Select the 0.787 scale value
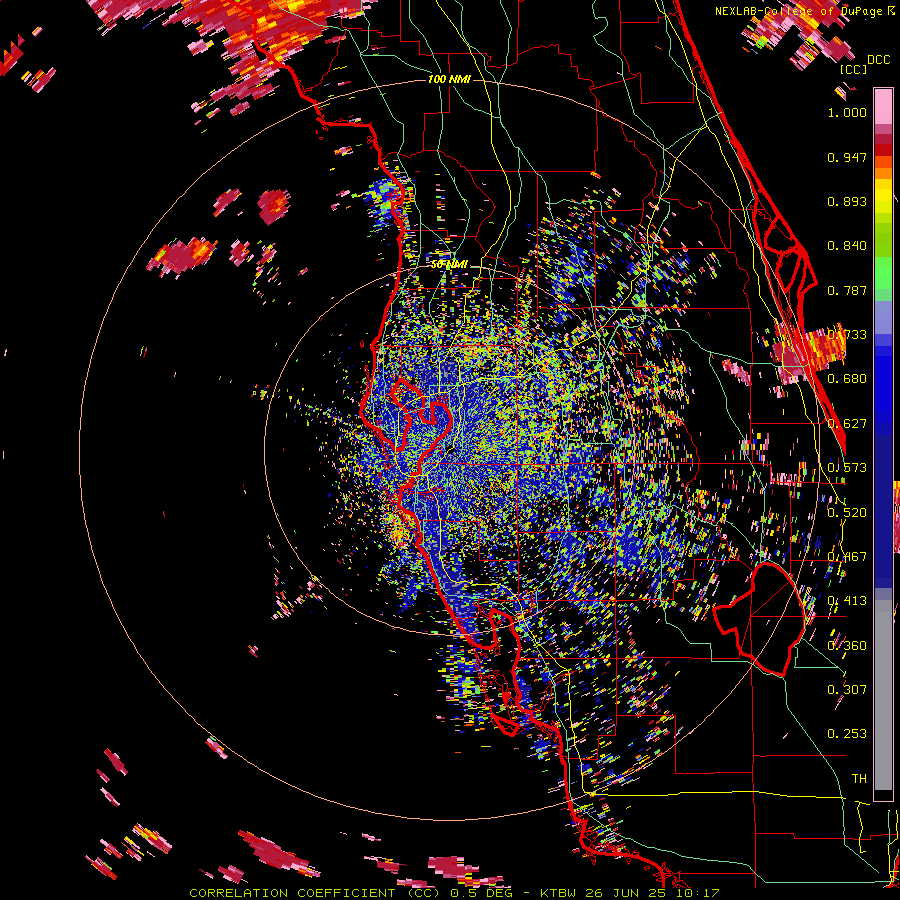900x900 pixels. (847, 290)
